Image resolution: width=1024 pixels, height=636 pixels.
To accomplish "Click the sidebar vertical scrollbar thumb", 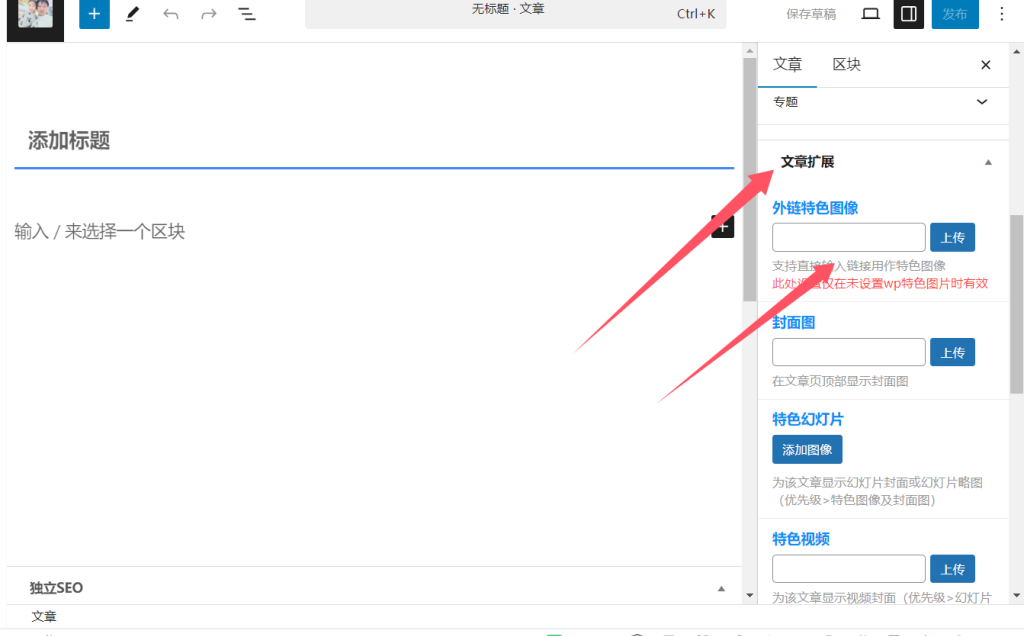I will (x=1017, y=304).
